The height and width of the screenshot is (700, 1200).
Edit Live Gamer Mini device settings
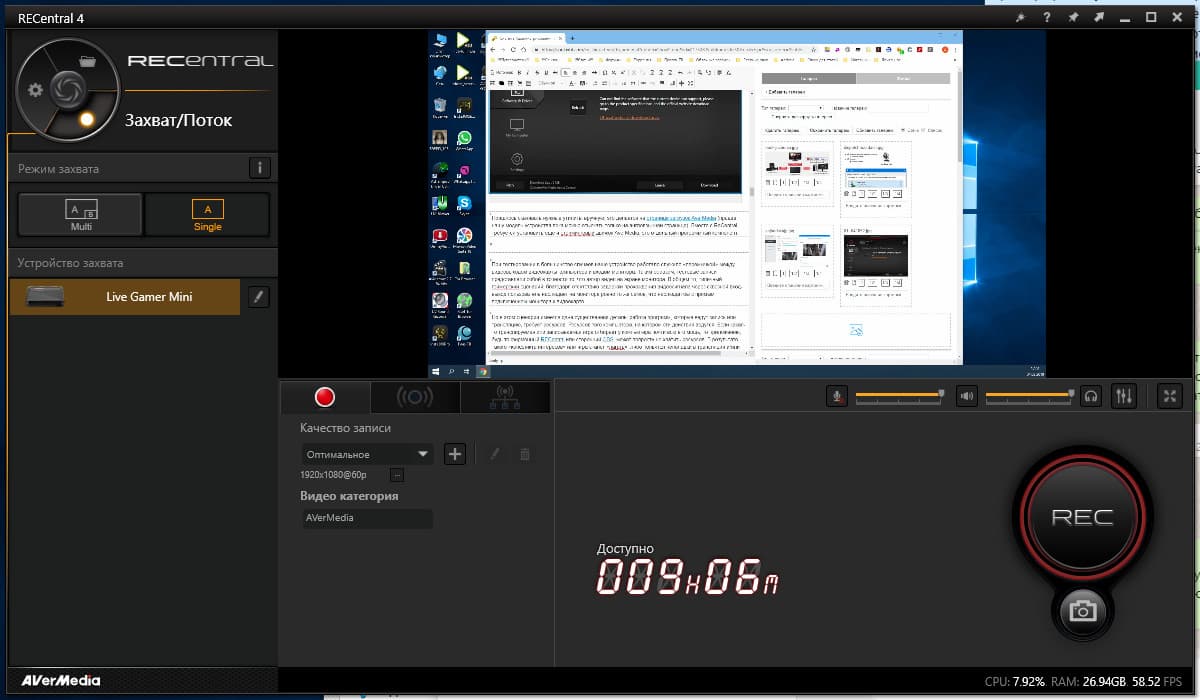coord(258,296)
